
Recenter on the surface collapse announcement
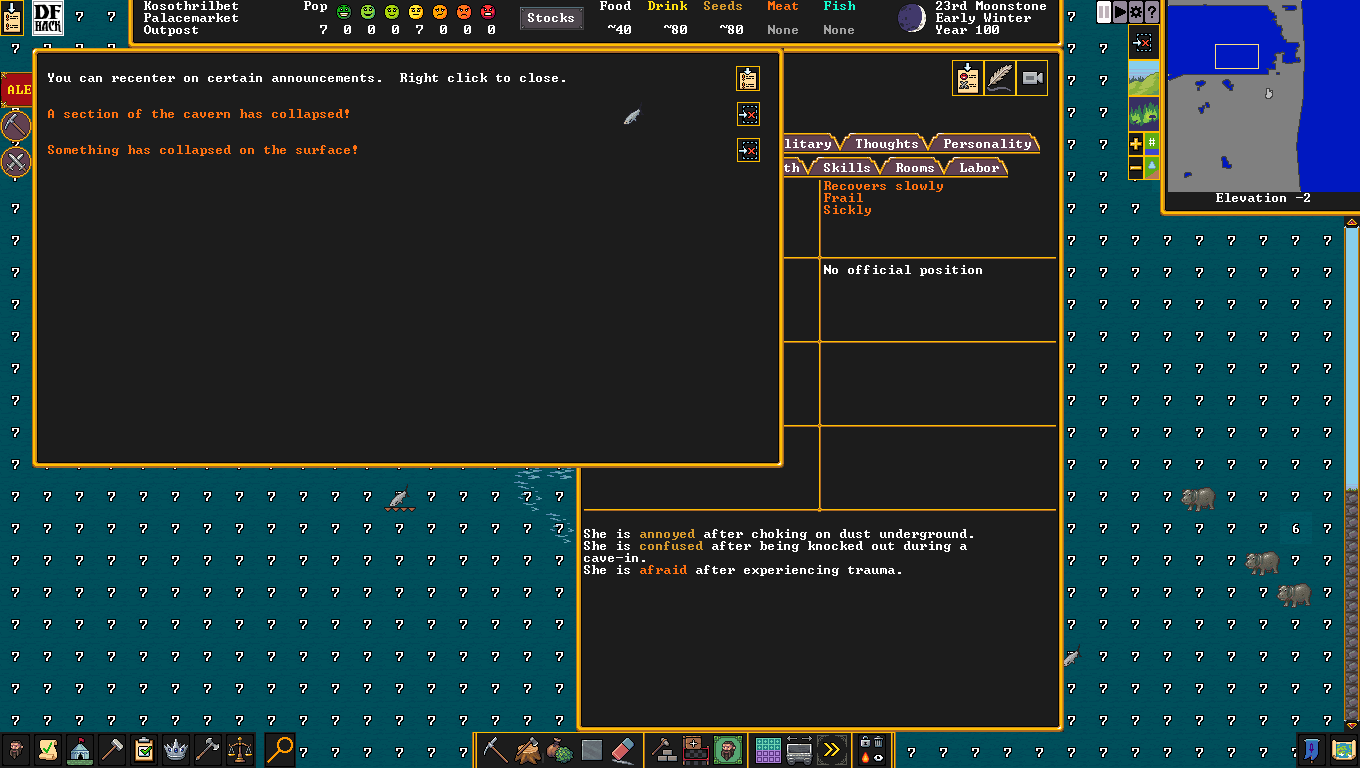coord(748,150)
